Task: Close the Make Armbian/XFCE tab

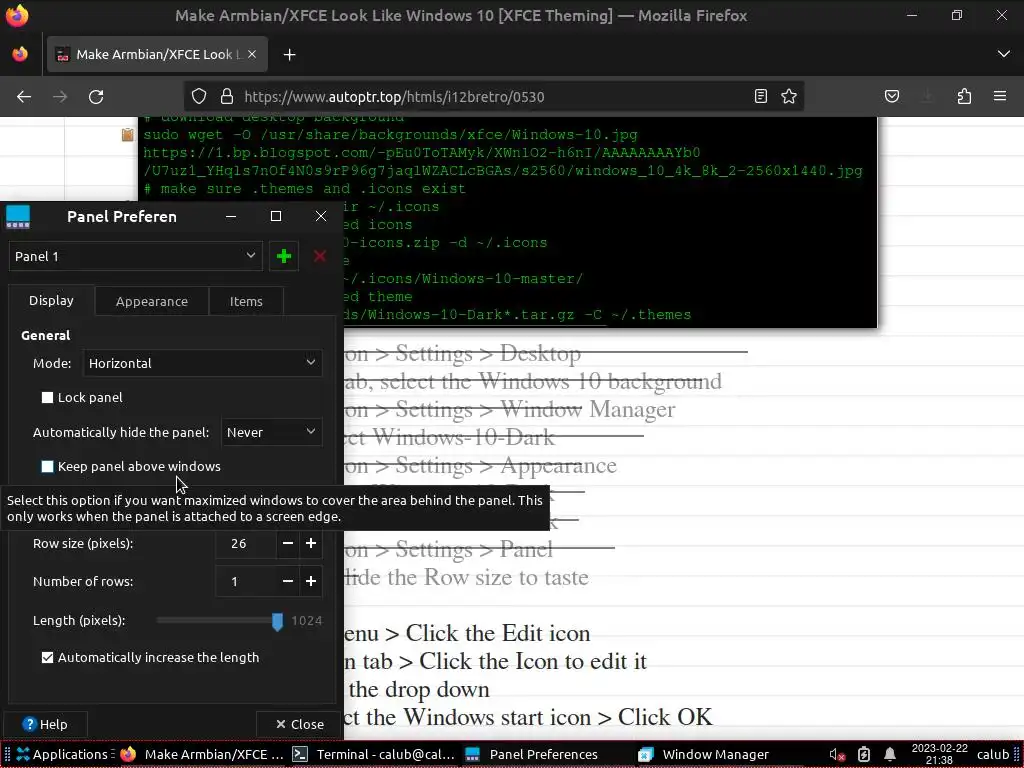Action: pyautogui.click(x=252, y=54)
